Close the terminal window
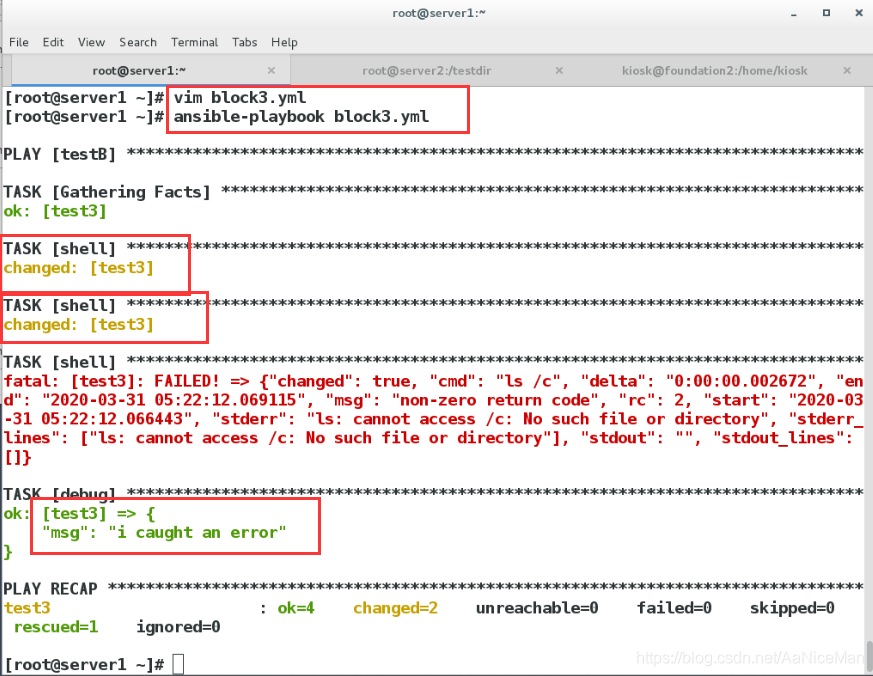This screenshot has width=873, height=676. [859, 13]
